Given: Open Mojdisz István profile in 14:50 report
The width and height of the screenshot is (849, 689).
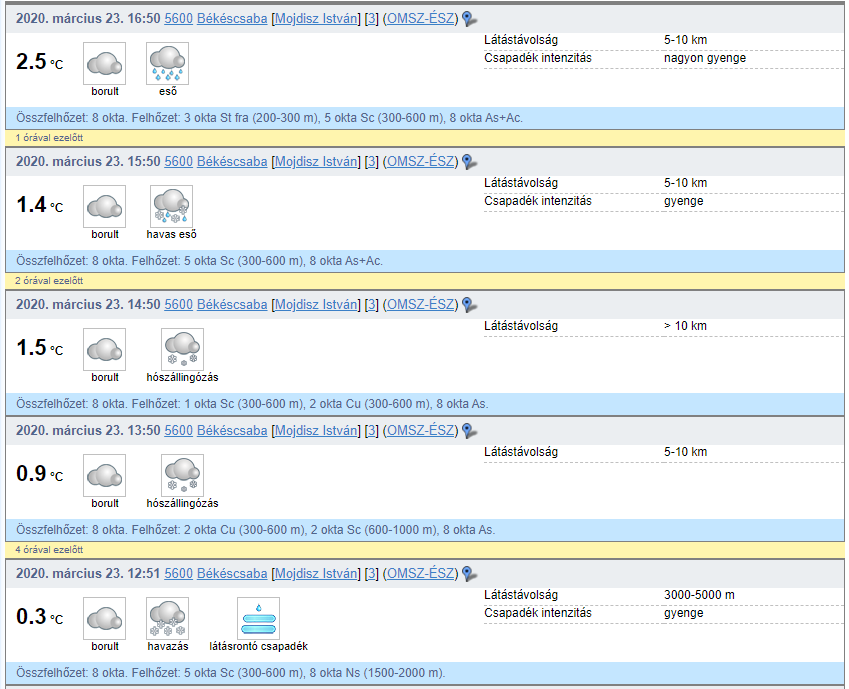Looking at the screenshot, I should [x=316, y=305].
